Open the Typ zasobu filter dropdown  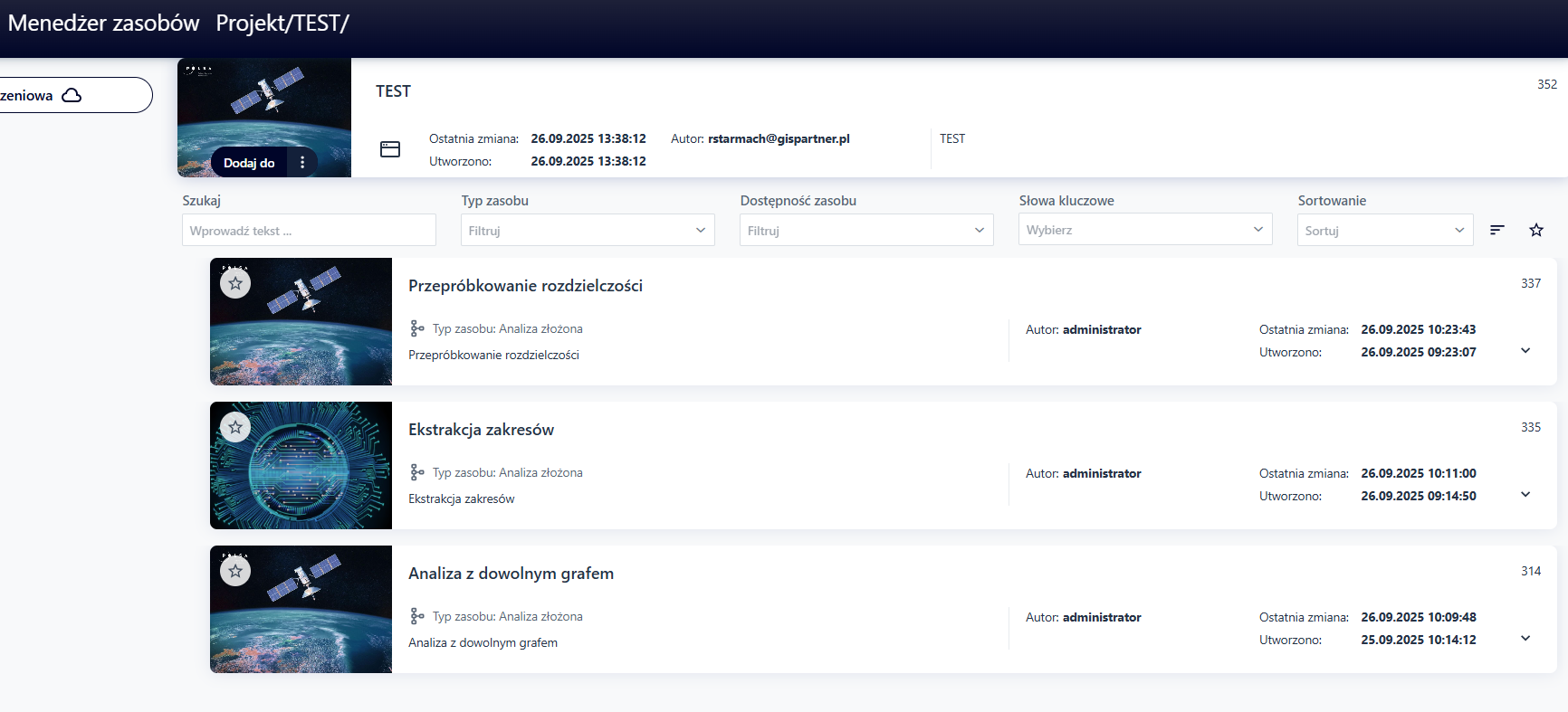coord(588,230)
